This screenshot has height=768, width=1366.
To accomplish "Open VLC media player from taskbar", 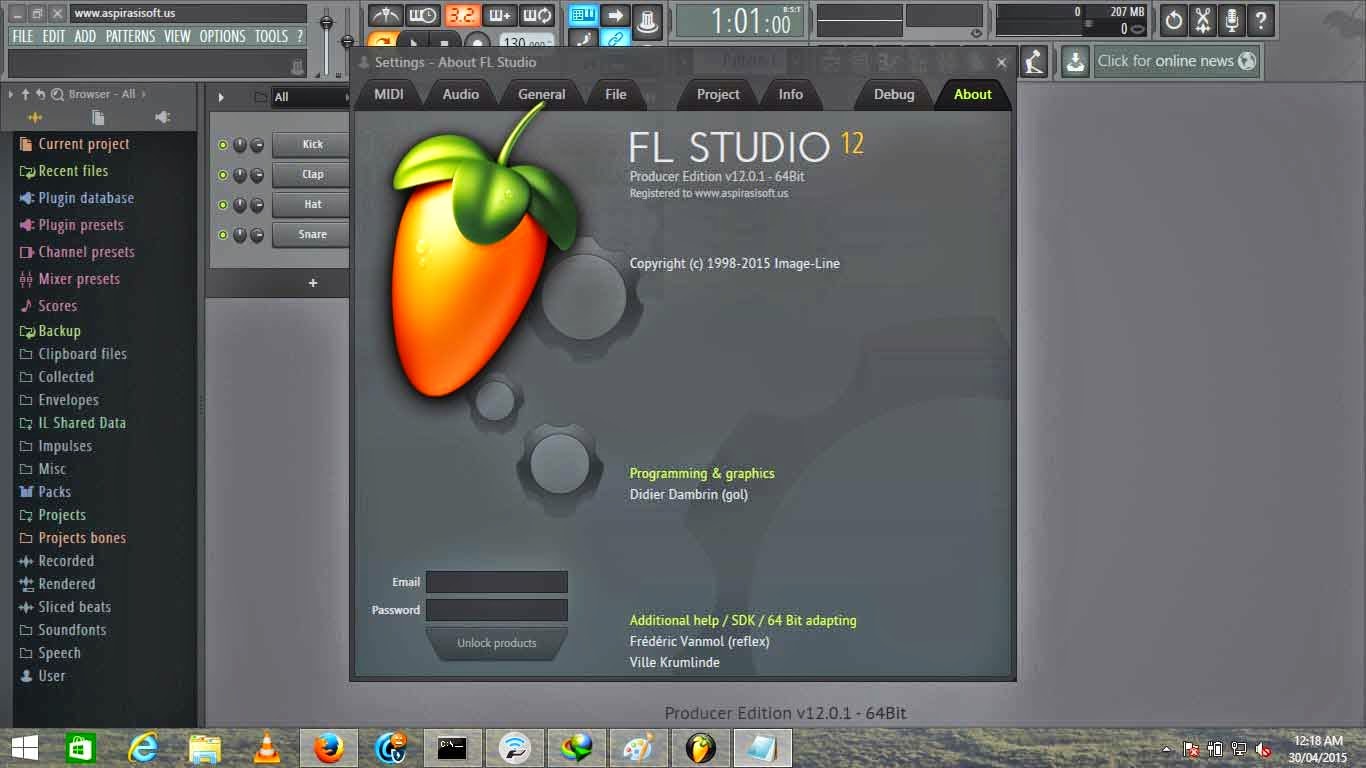I will 266,748.
